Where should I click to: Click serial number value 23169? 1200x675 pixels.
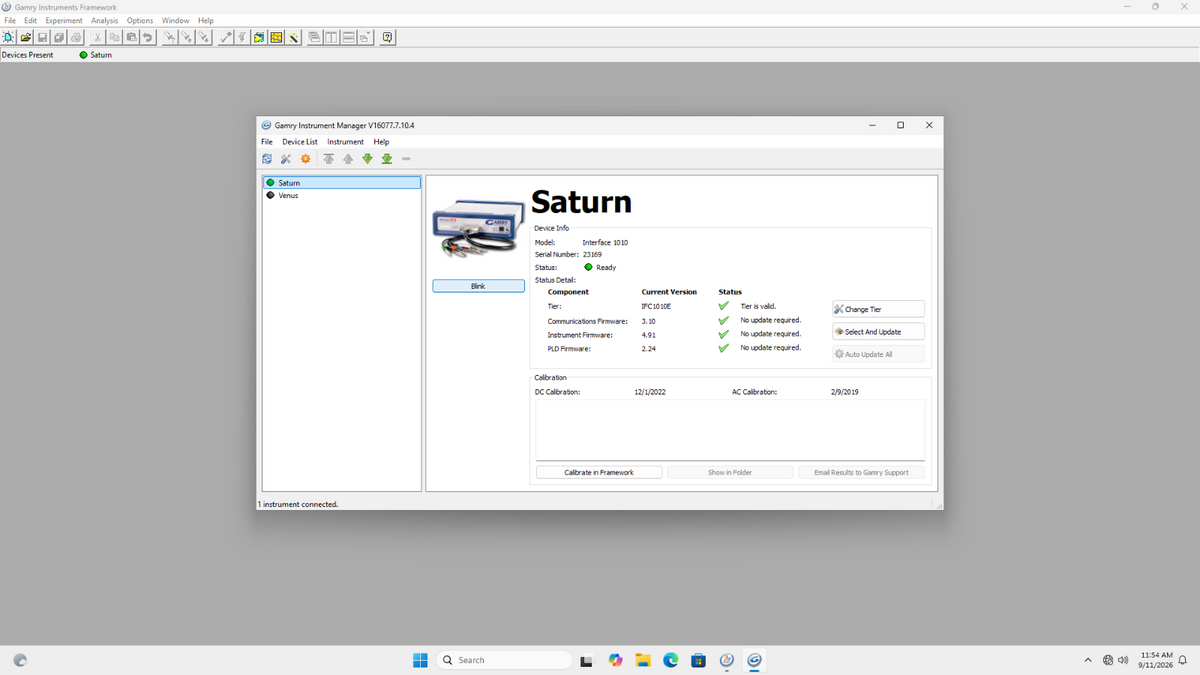point(593,255)
